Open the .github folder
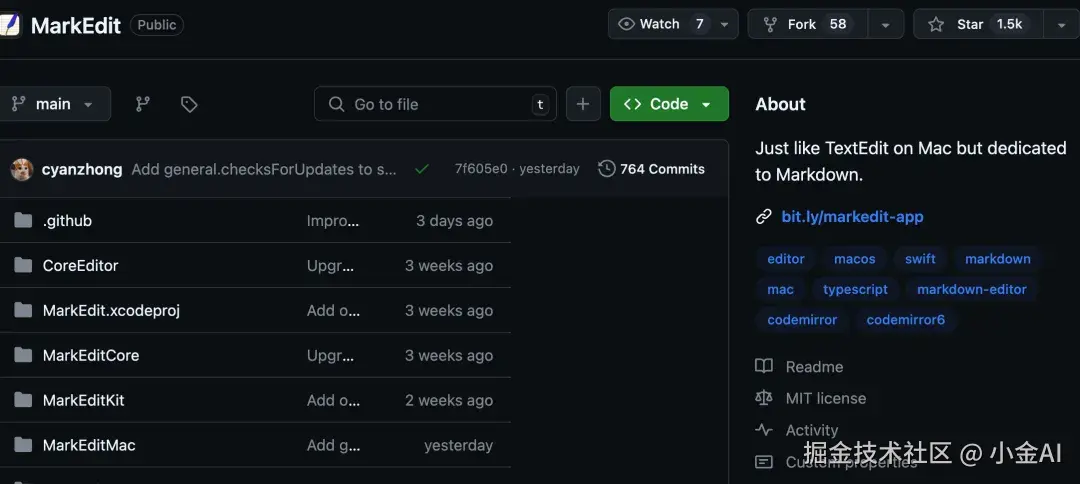1080x484 pixels. (x=67, y=221)
